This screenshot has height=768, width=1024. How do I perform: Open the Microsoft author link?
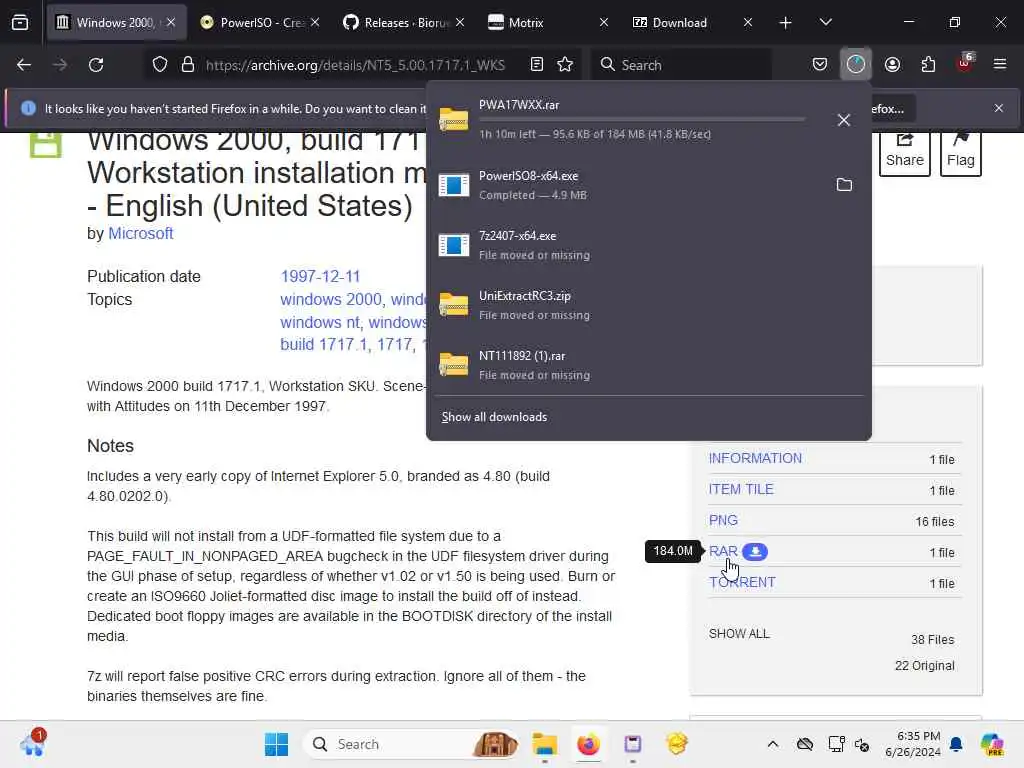[140, 234]
